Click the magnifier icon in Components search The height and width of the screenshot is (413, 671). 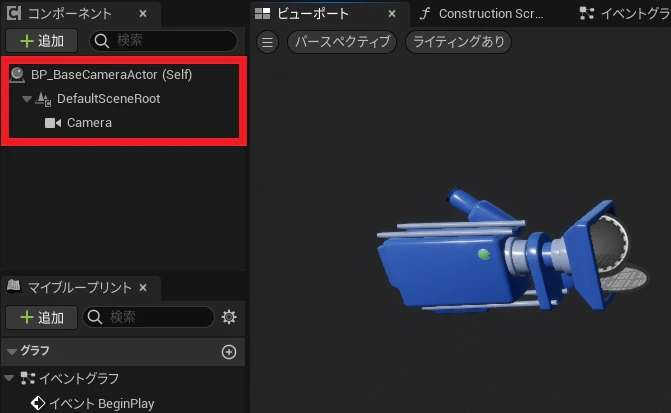[102, 41]
